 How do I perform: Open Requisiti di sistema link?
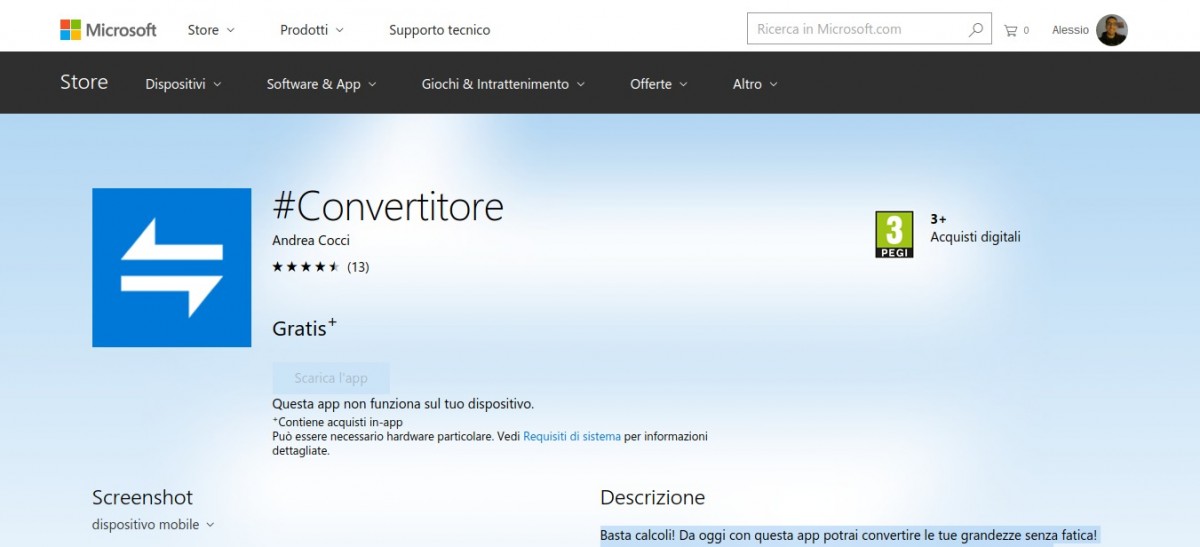pyautogui.click(x=572, y=437)
